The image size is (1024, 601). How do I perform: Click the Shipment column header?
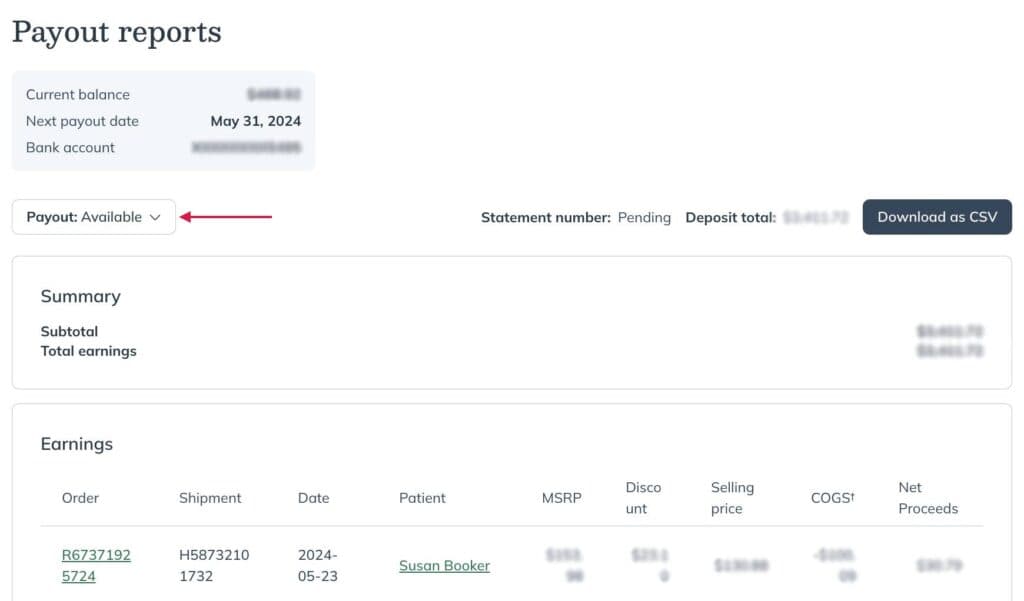pyautogui.click(x=210, y=498)
